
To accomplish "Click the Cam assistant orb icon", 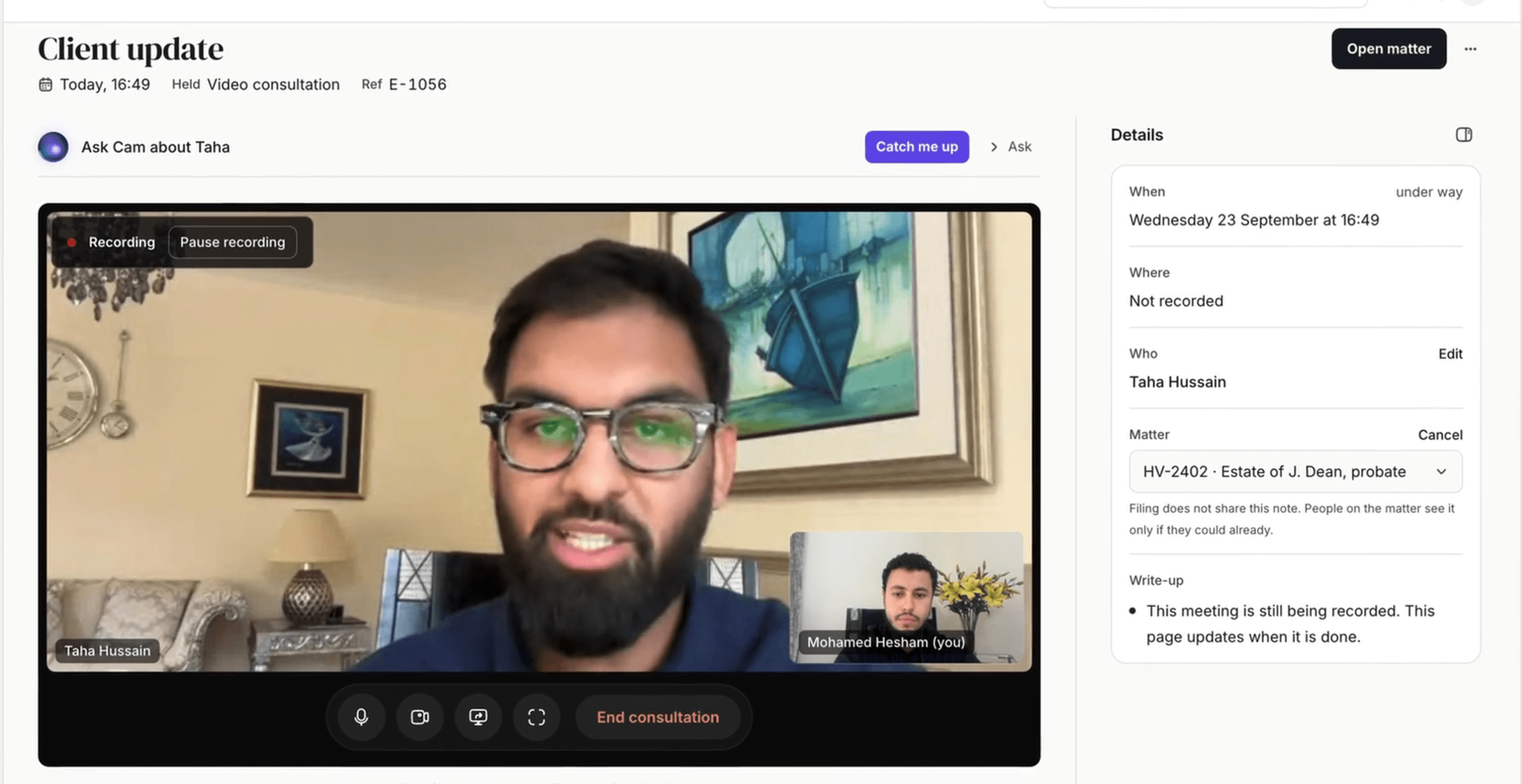I will click(x=53, y=146).
